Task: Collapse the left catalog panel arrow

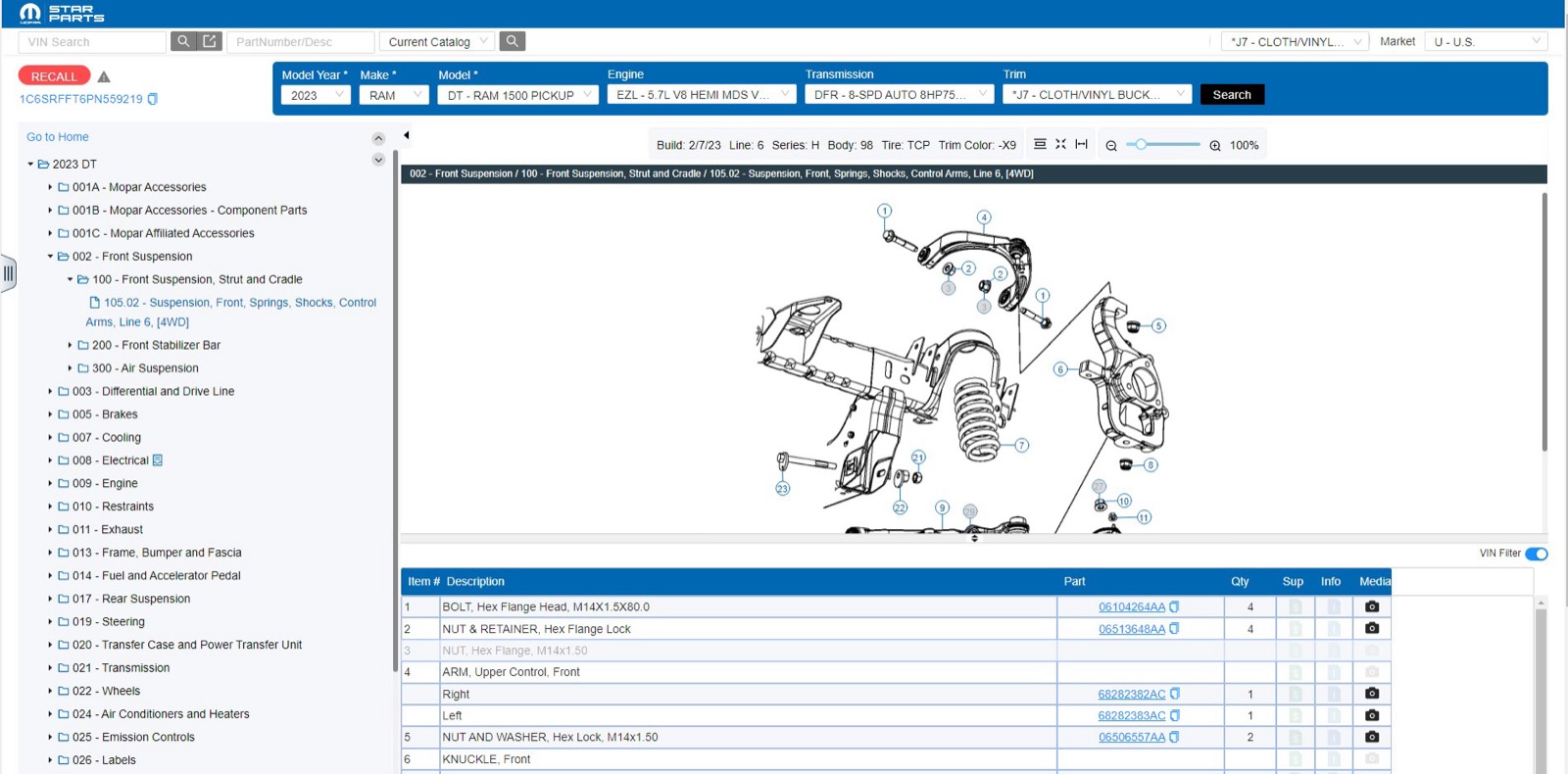Action: [x=406, y=135]
